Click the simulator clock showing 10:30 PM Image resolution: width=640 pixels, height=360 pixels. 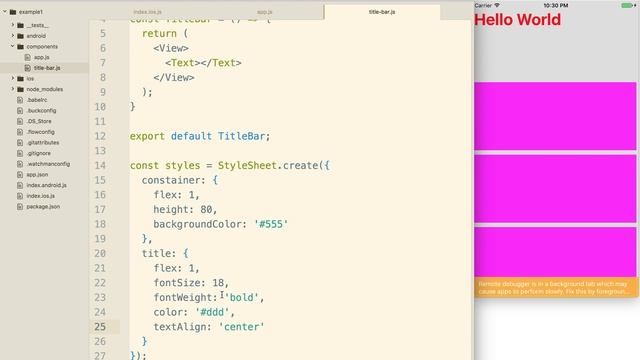tap(556, 5)
